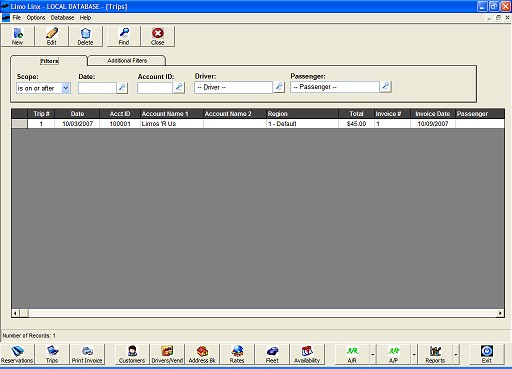Click the 10/03/2007 trip date cell
This screenshot has height=369, width=512.
[x=77, y=124]
